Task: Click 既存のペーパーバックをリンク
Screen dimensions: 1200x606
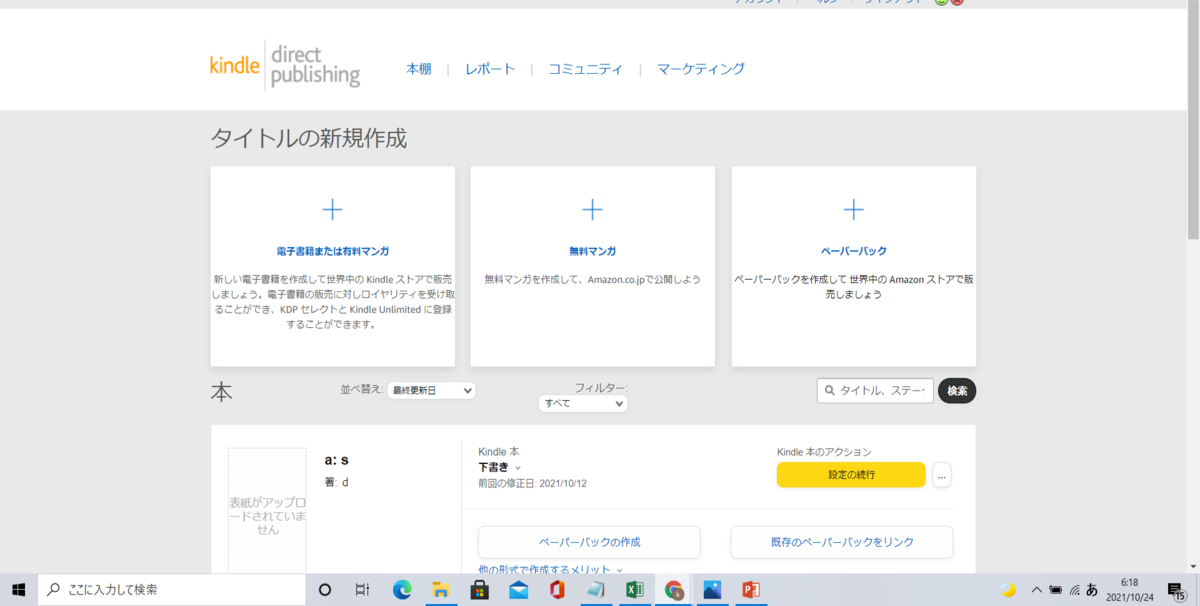Action: pos(841,541)
